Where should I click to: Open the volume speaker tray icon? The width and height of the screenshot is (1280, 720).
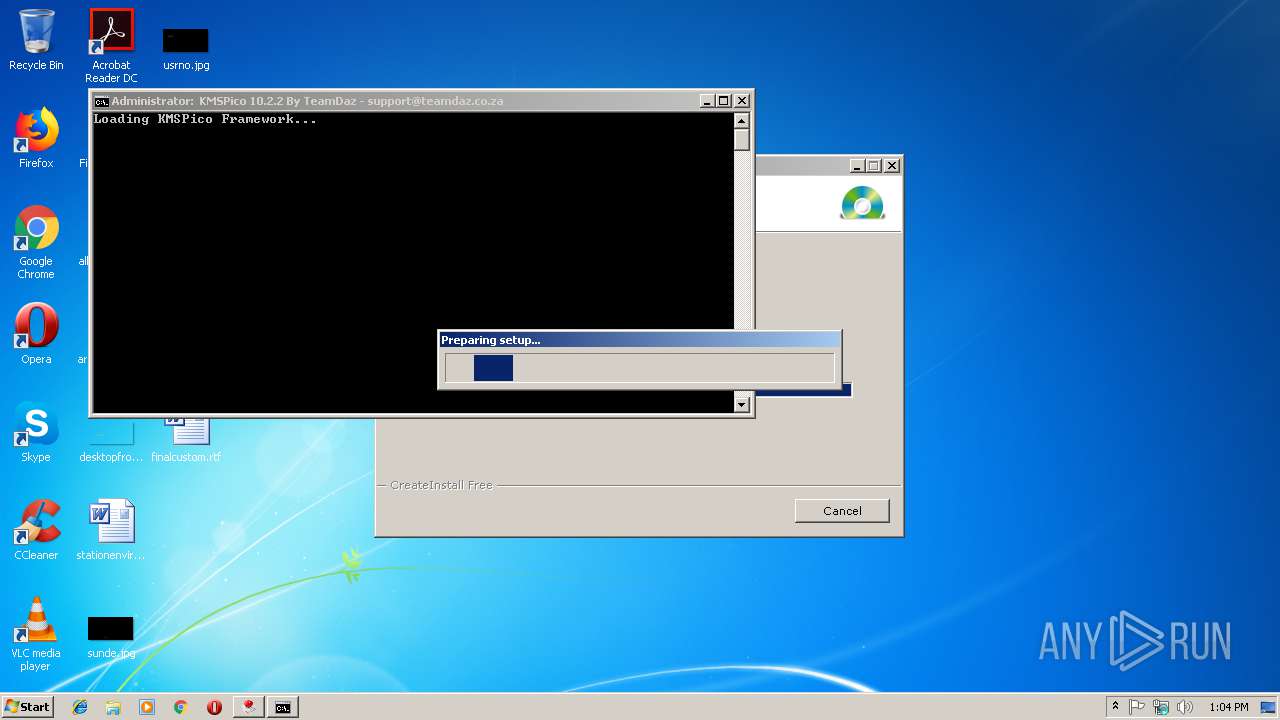[1185, 707]
